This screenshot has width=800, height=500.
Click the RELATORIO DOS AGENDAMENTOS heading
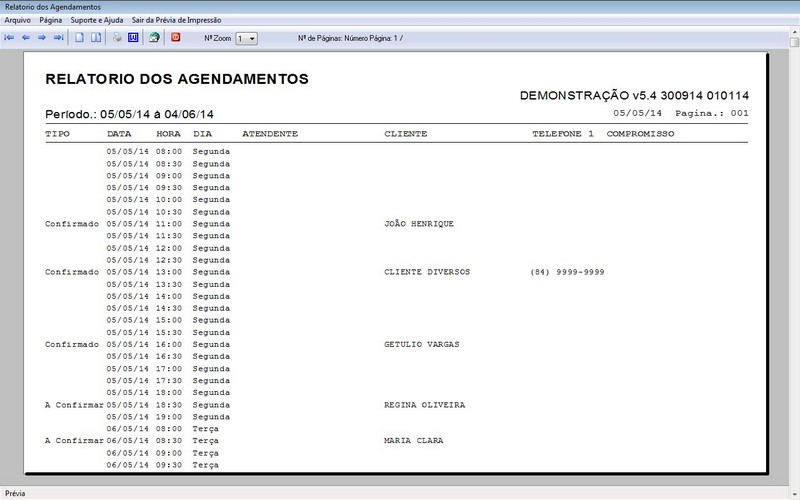177,79
